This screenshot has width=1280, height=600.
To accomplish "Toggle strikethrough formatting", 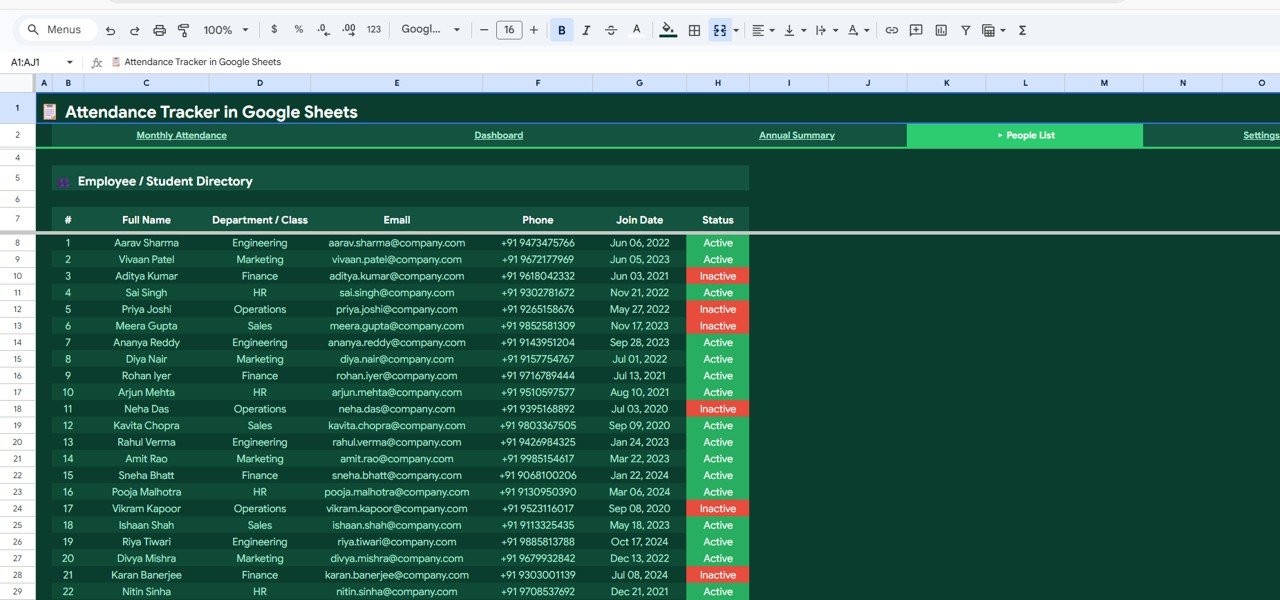I will pos(611,30).
